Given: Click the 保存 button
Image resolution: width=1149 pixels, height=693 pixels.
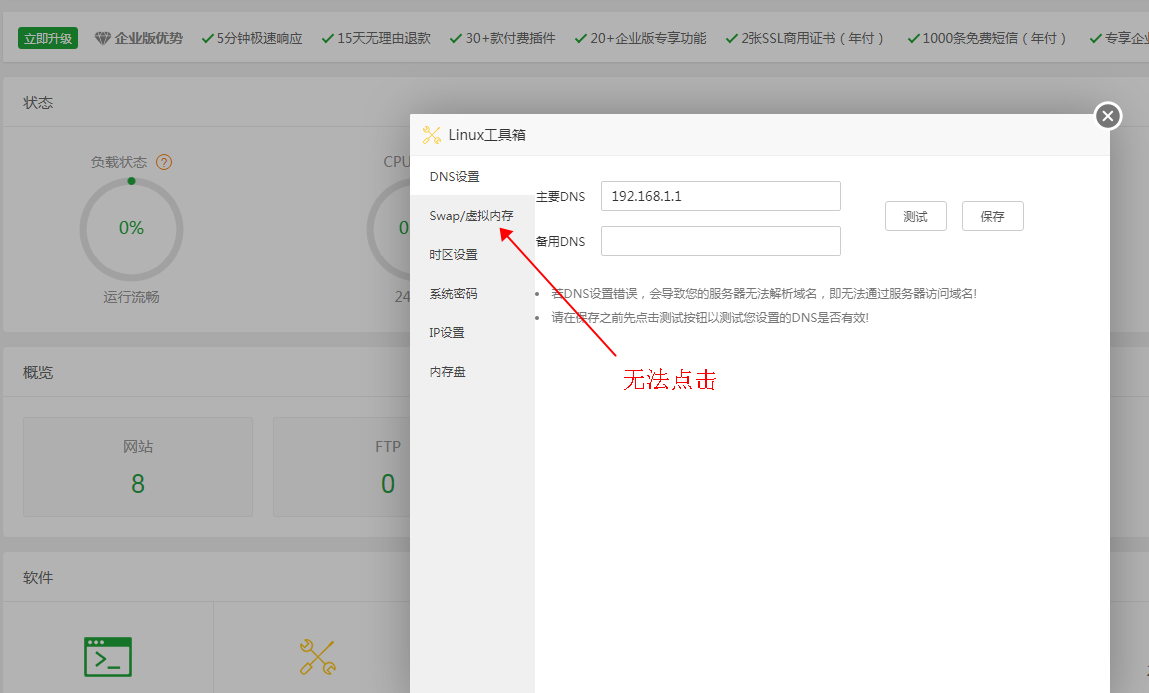Looking at the screenshot, I should point(992,216).
